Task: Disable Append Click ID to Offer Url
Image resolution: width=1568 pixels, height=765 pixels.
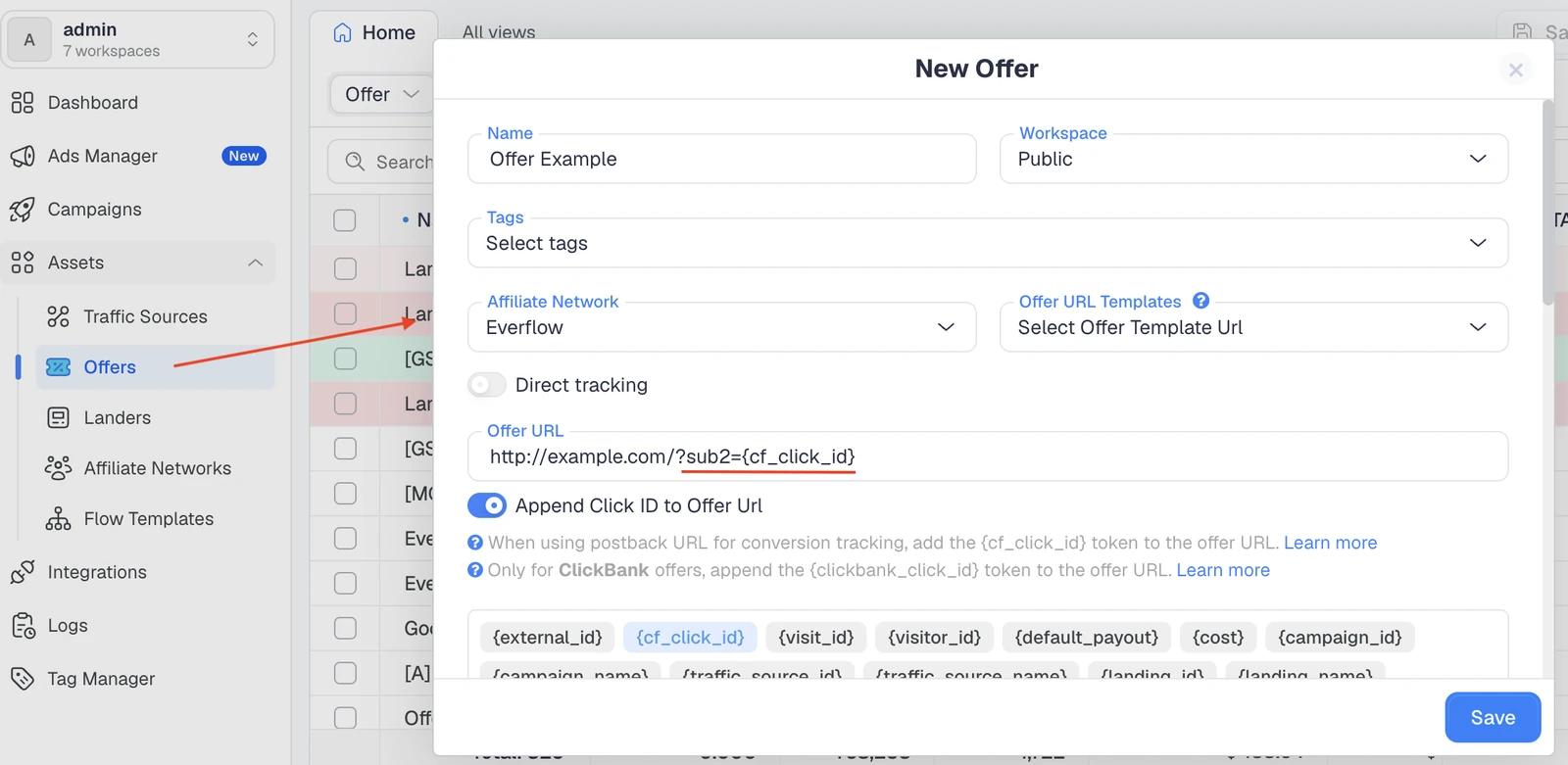Action: 487,505
